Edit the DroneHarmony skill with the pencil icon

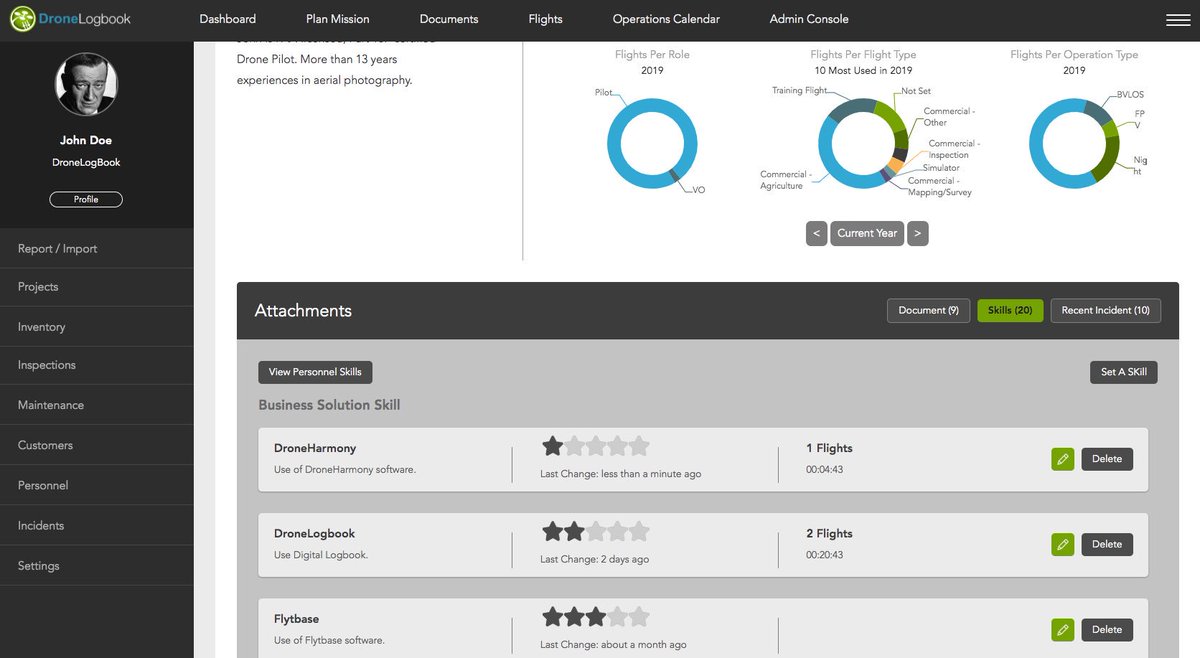coord(1062,458)
